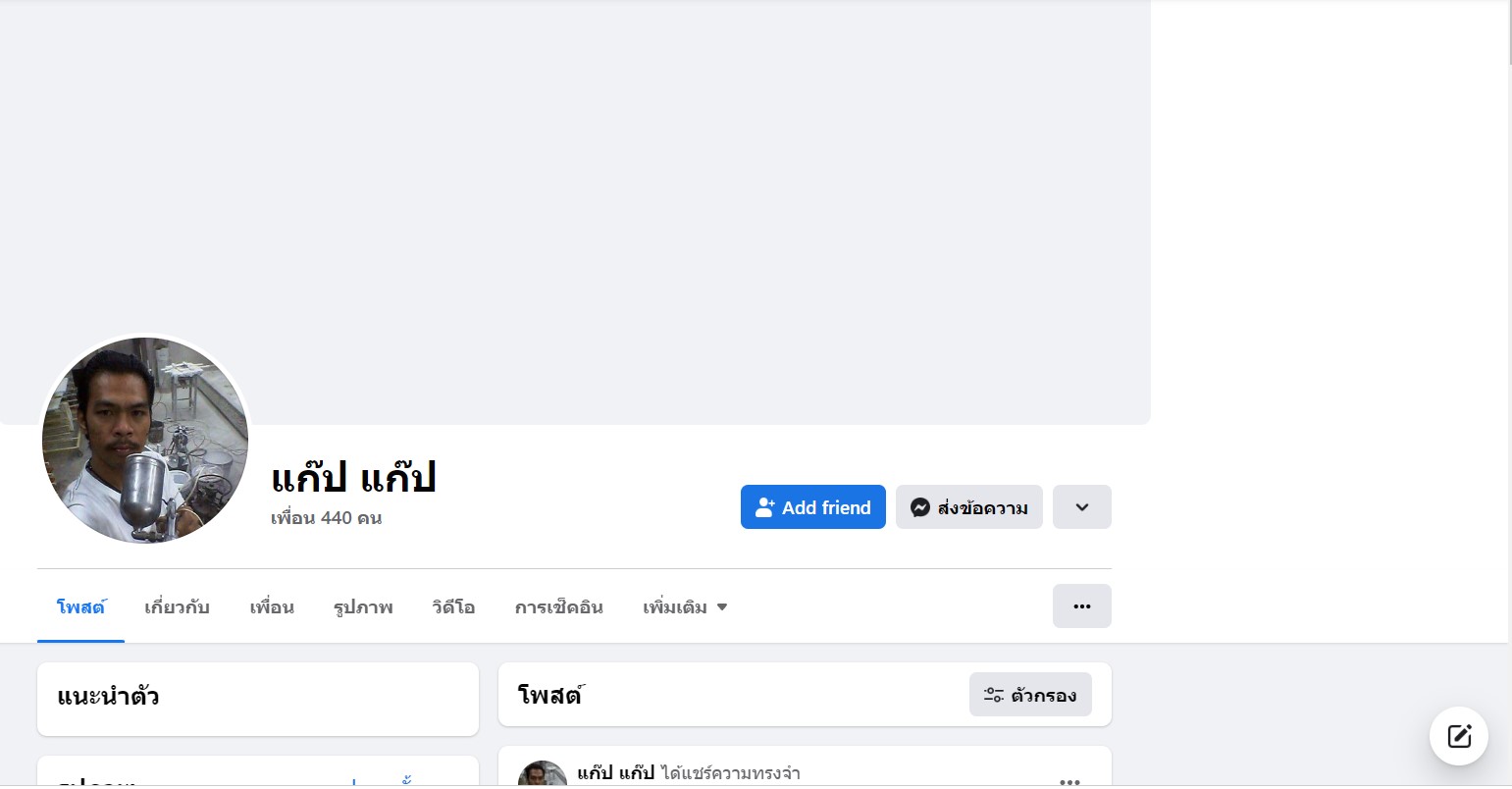Viewport: 1512px width, 789px height.
Task: Open the การเช็คอิน tab
Action: coord(558,607)
